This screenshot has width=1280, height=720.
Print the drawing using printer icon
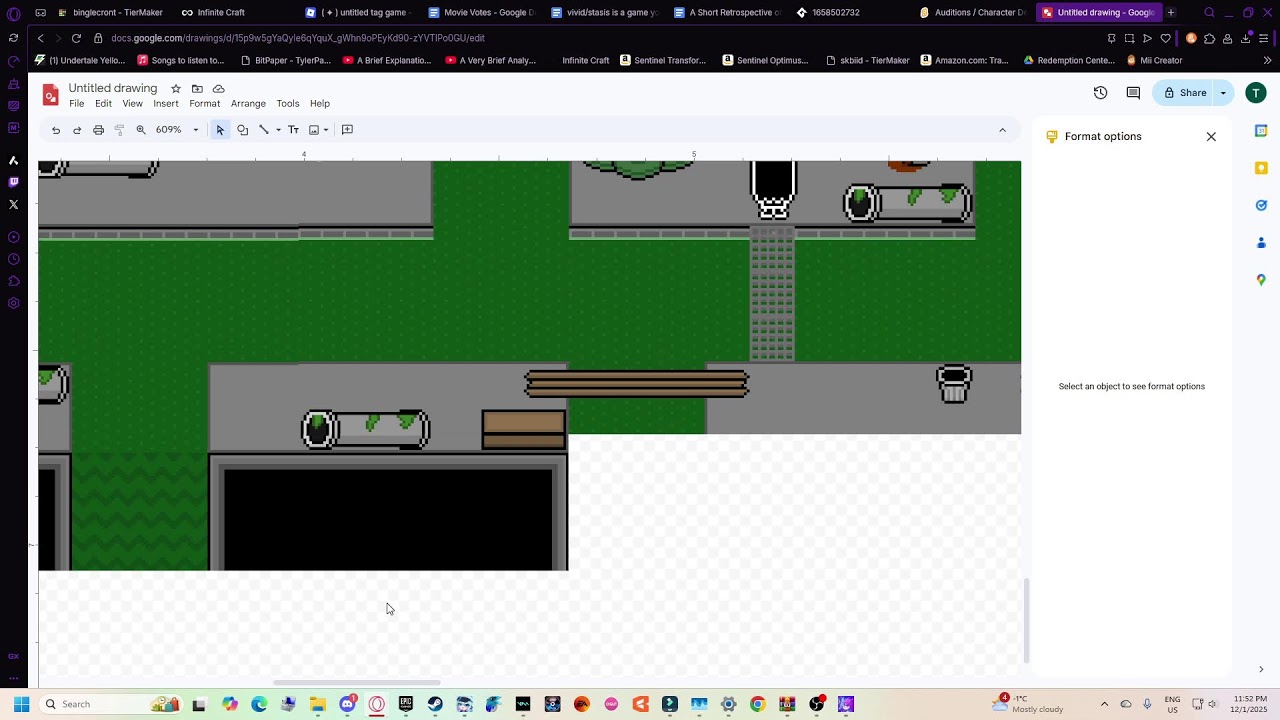click(x=98, y=130)
